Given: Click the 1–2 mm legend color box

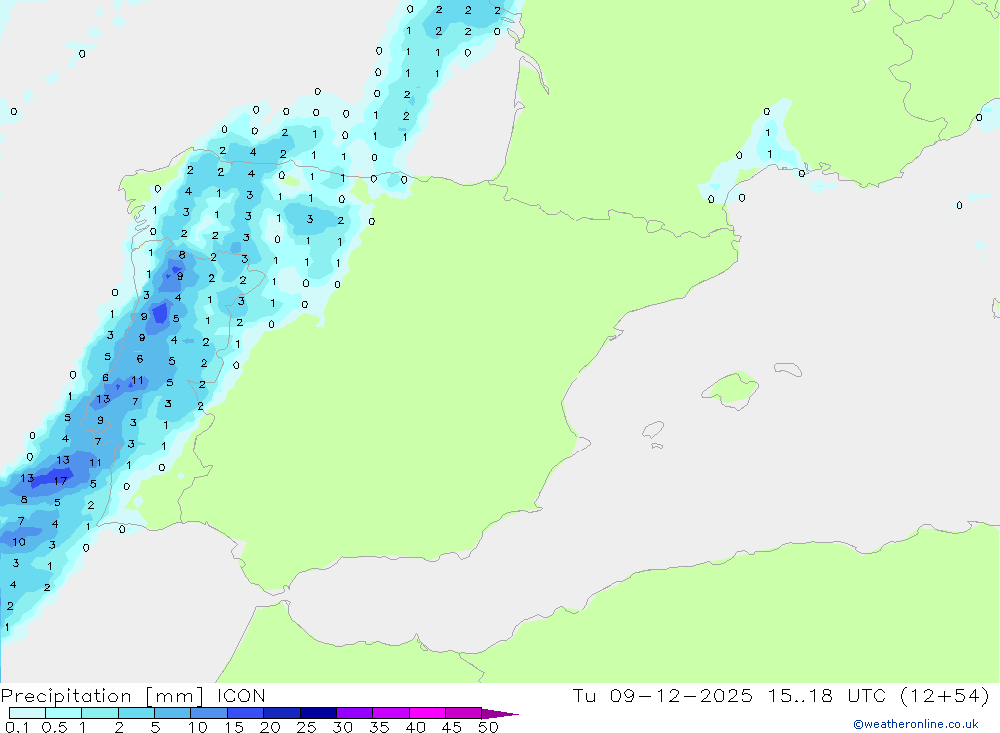Looking at the screenshot, I should click(100, 713).
